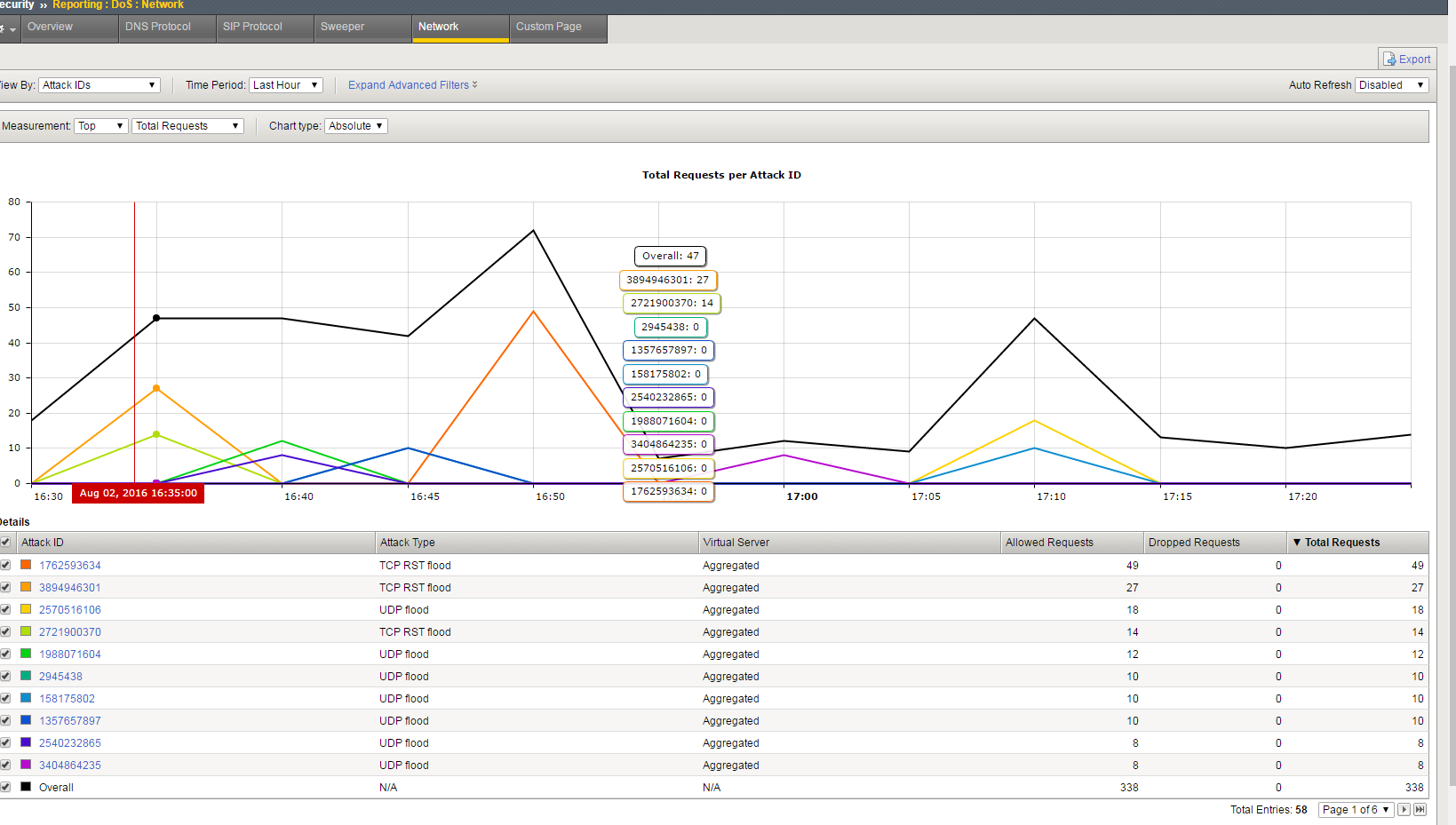Click the green legend square for 1988071604
This screenshot has width=1456, height=825.
pyautogui.click(x=26, y=654)
